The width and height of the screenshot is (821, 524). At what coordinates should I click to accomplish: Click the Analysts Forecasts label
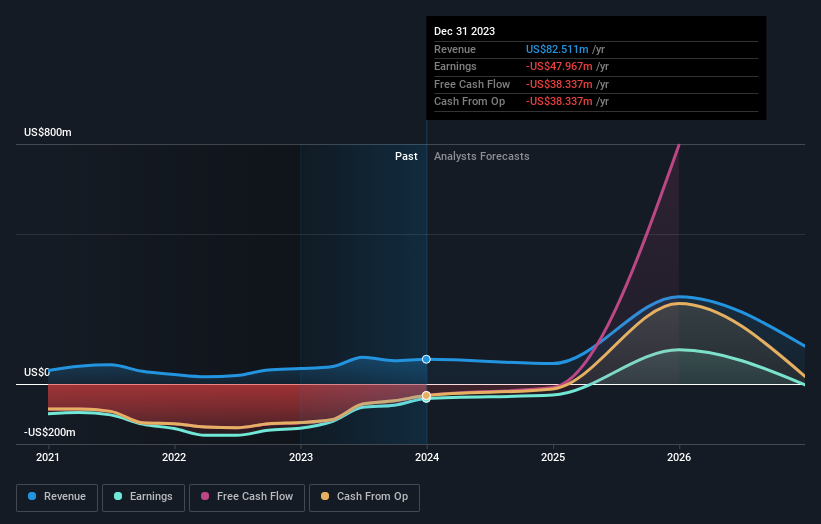coord(482,157)
